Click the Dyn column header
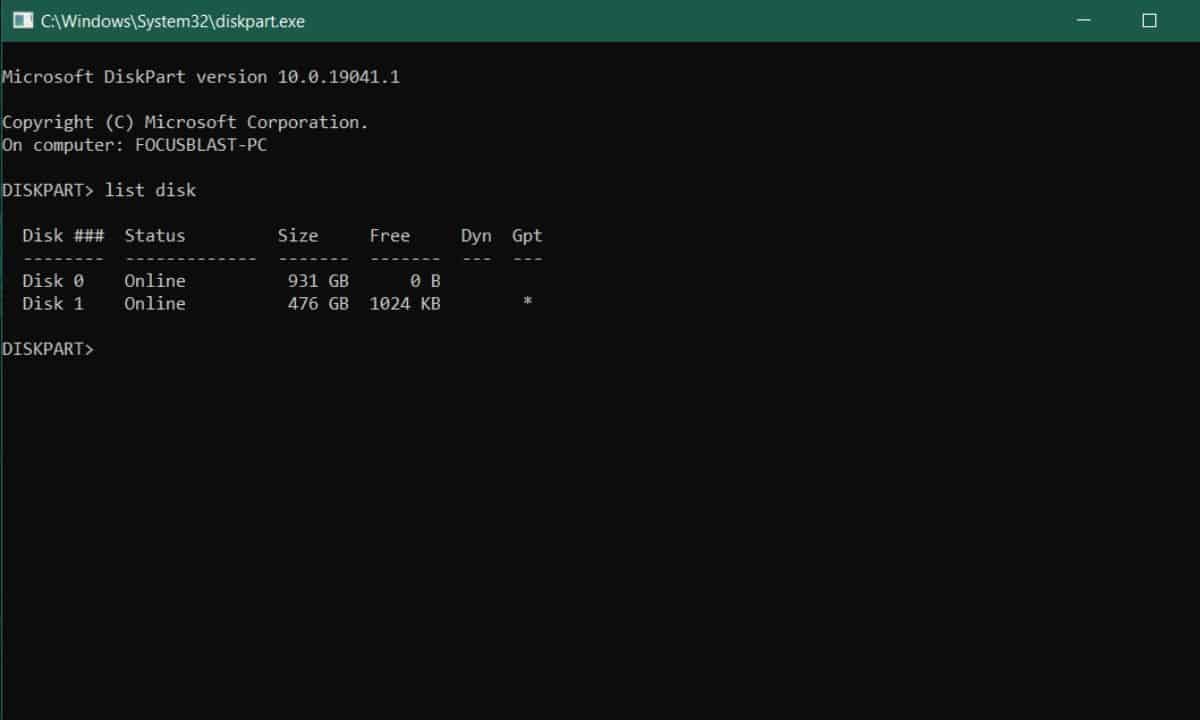 point(476,236)
